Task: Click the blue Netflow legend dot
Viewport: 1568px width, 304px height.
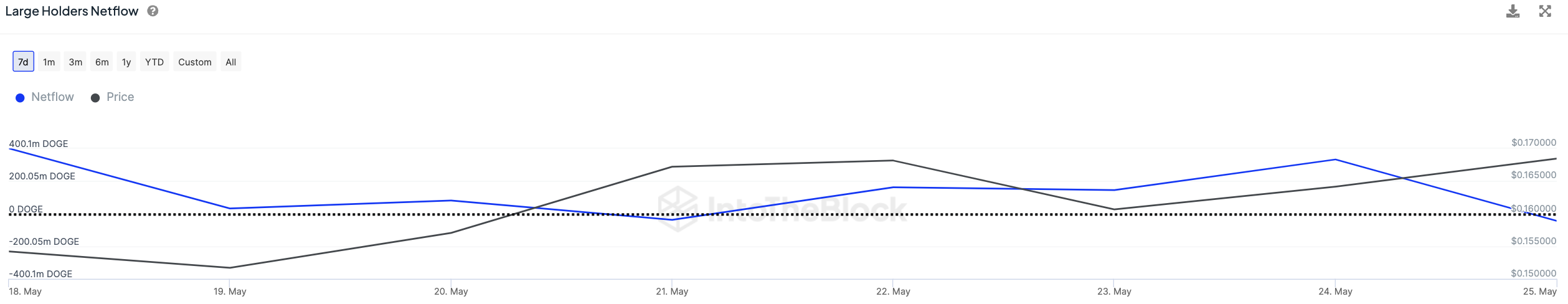Action: click(20, 98)
